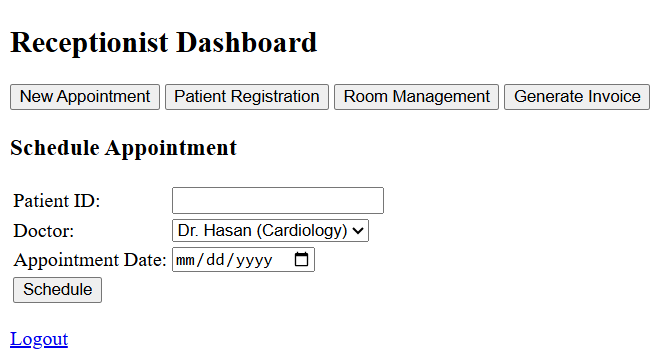Click the Patient ID label
This screenshot has height=361, width=671.
point(56,201)
